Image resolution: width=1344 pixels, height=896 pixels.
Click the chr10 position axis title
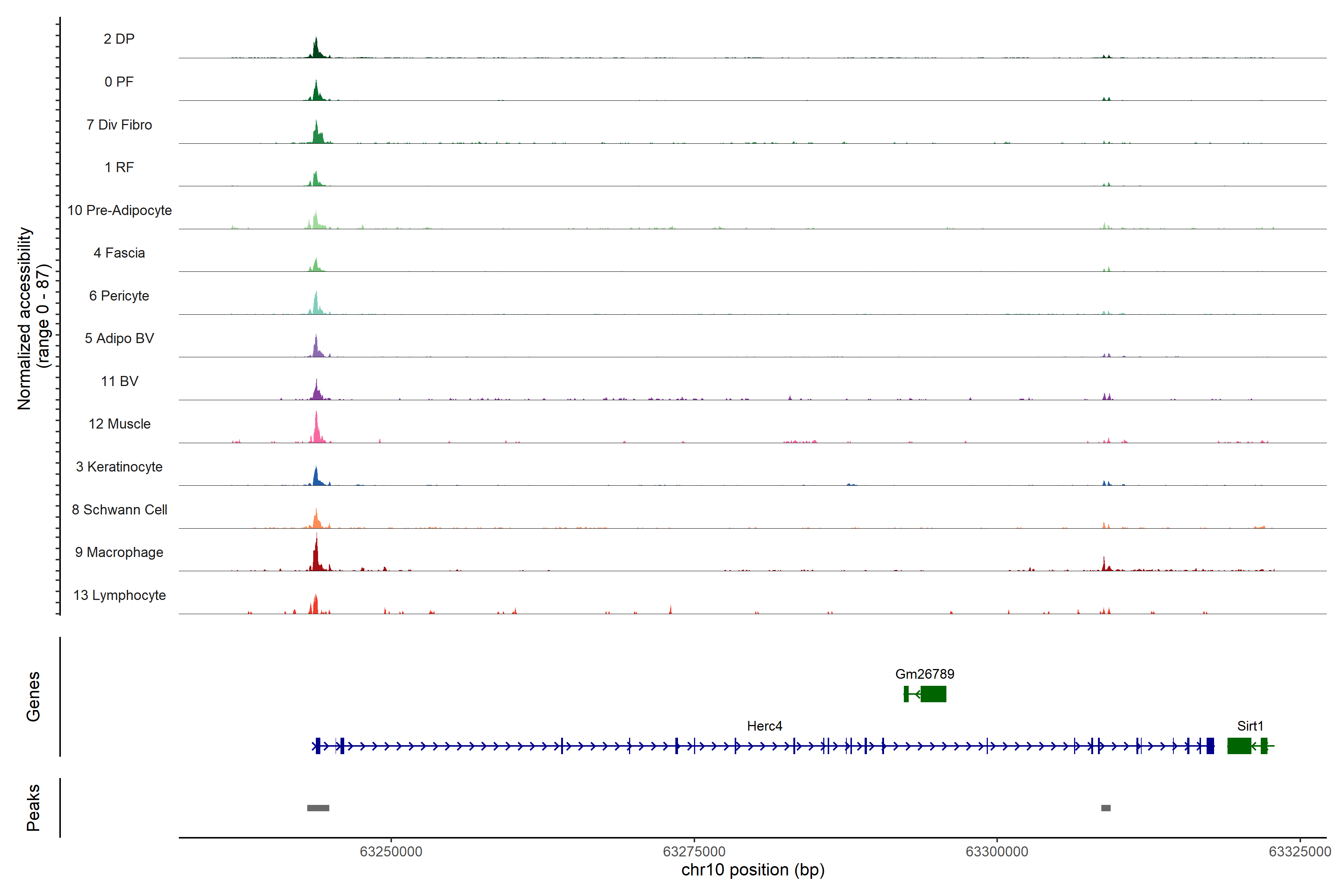753,870
